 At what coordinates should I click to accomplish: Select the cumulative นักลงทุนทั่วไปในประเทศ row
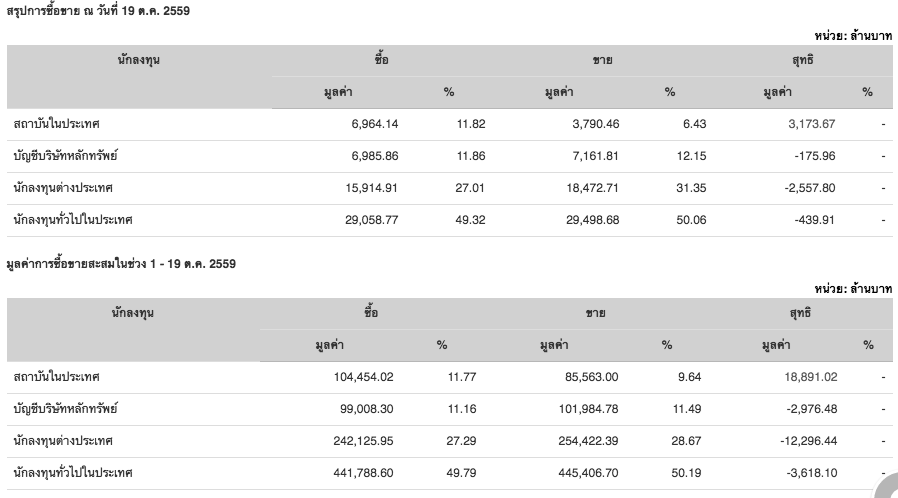point(450,473)
